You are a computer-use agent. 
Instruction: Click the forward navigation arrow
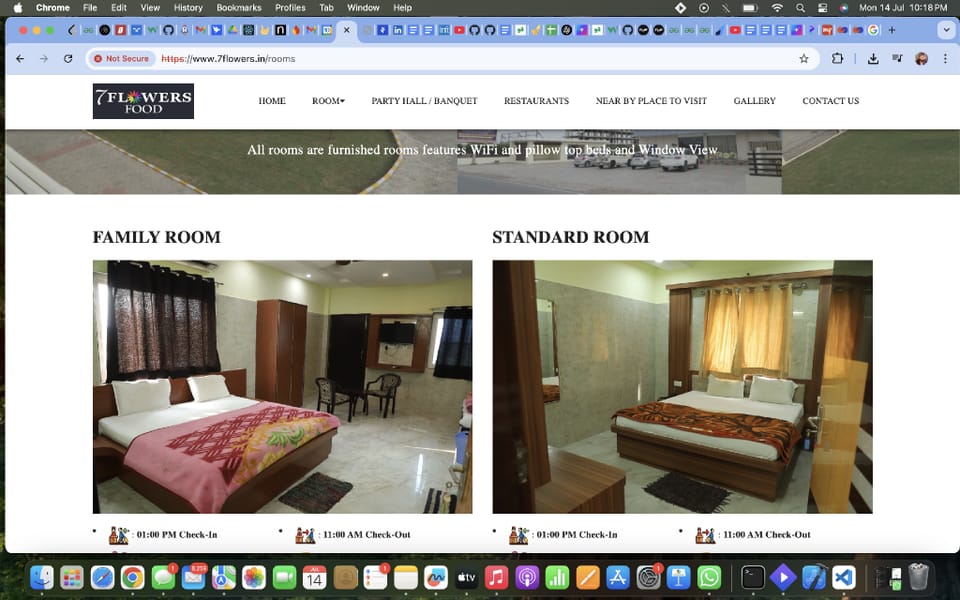43,59
